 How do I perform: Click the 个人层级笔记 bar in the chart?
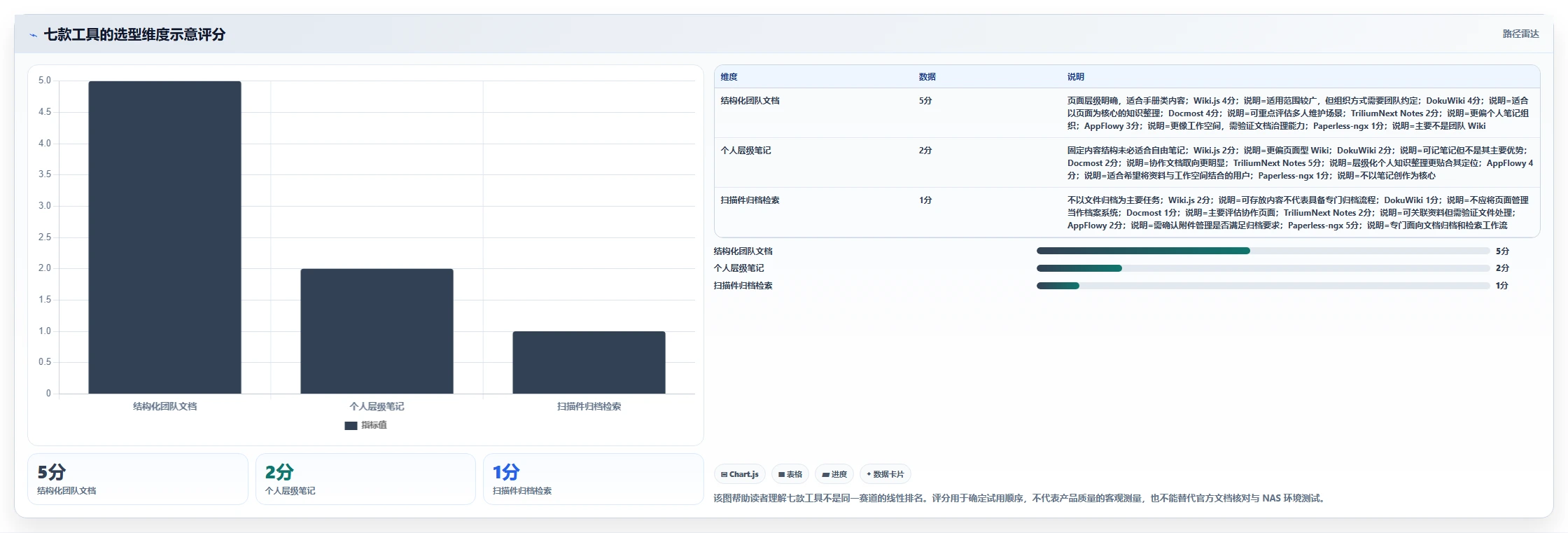pyautogui.click(x=377, y=331)
